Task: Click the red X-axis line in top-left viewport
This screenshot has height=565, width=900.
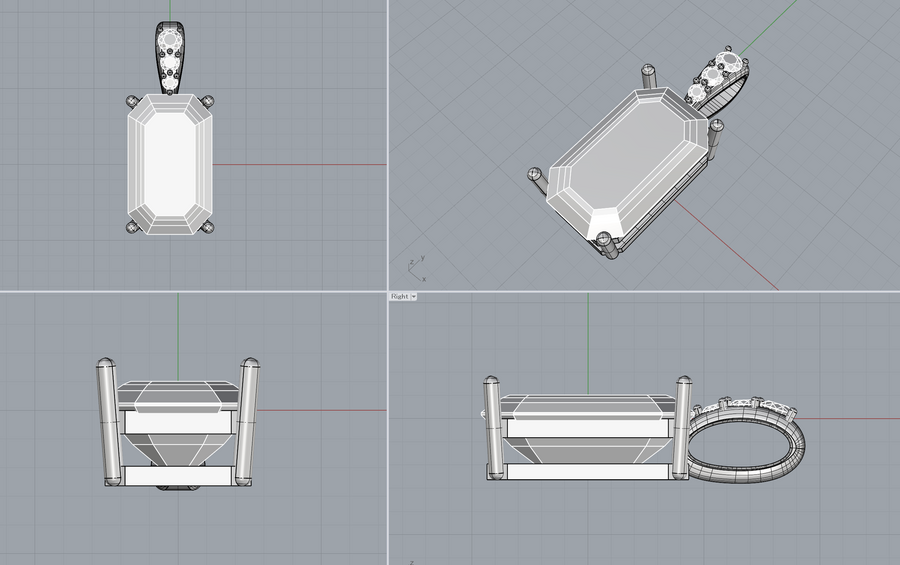Action: [x=300, y=164]
